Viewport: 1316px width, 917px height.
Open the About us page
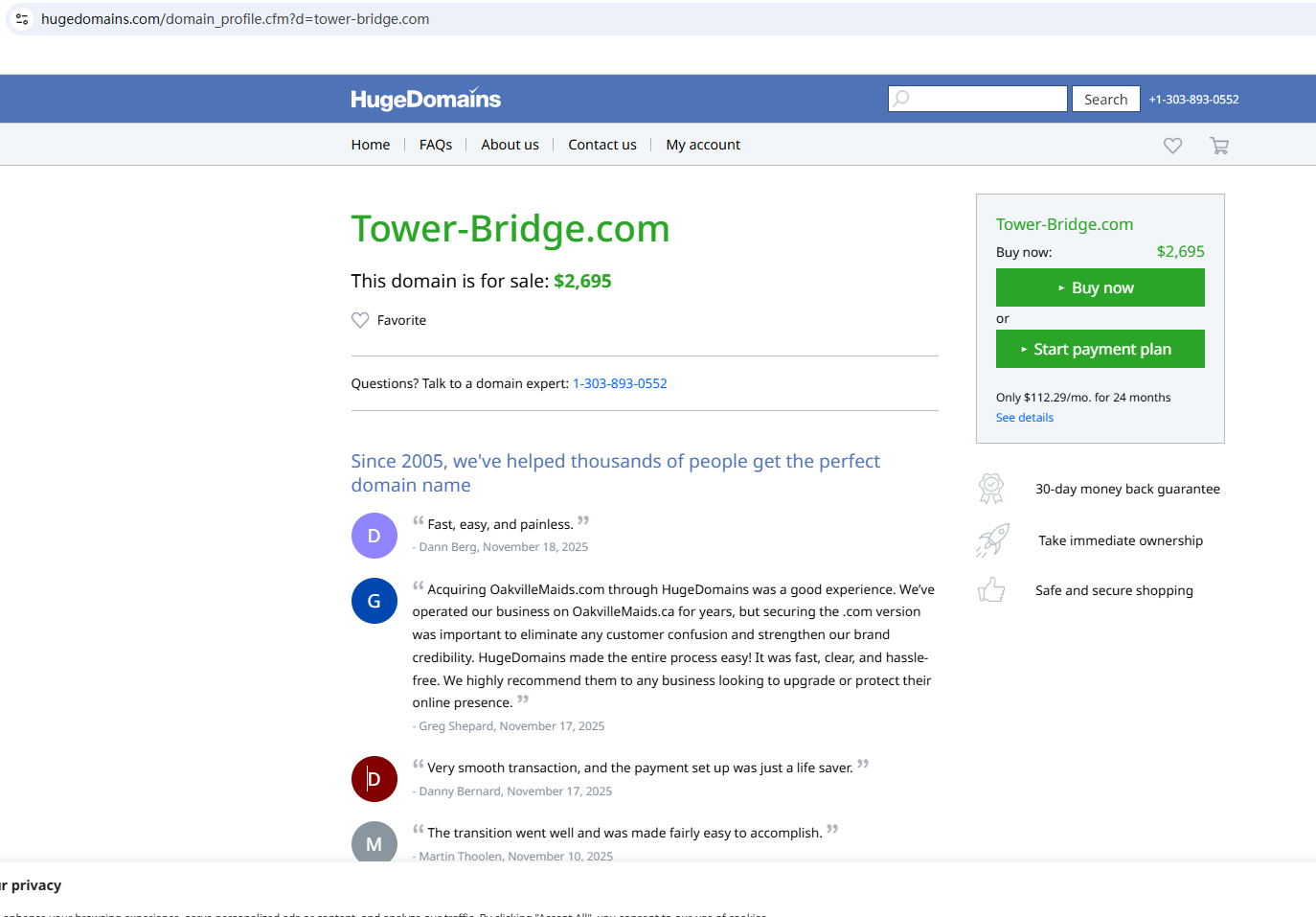point(510,145)
